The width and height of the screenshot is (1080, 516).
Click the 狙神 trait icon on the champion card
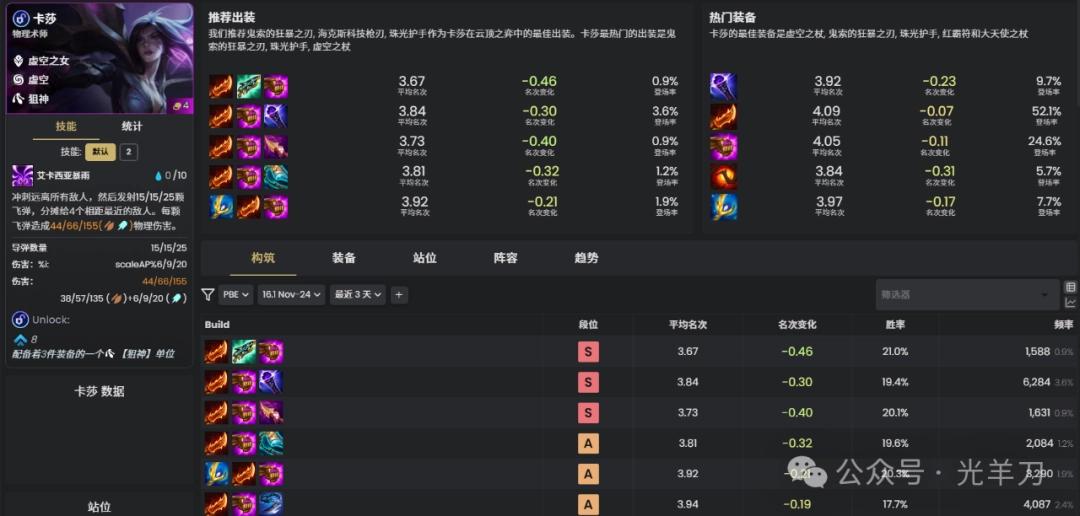(x=19, y=99)
